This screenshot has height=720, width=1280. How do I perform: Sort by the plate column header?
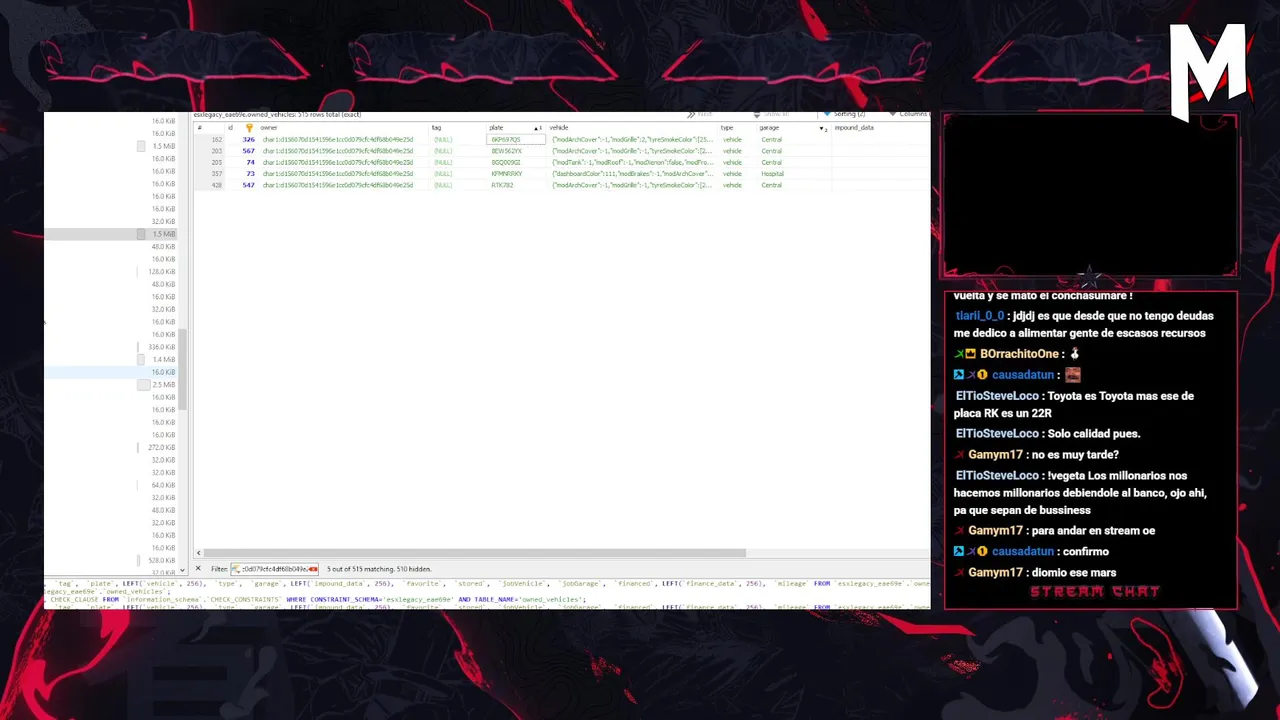(x=515, y=128)
